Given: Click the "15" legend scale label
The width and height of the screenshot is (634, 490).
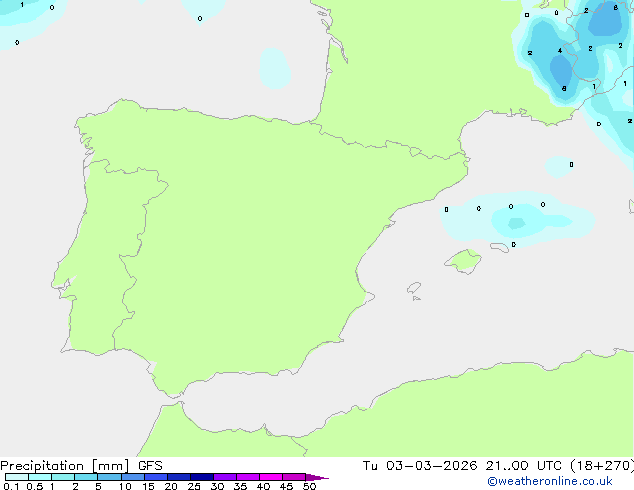Looking at the screenshot, I should point(148,486).
